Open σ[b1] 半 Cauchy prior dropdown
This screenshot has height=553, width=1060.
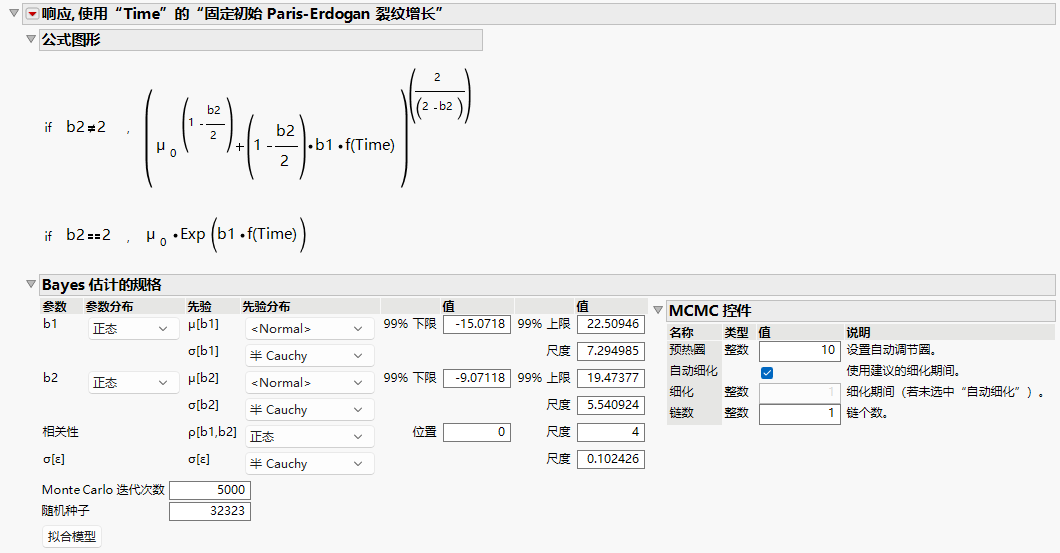pos(309,356)
